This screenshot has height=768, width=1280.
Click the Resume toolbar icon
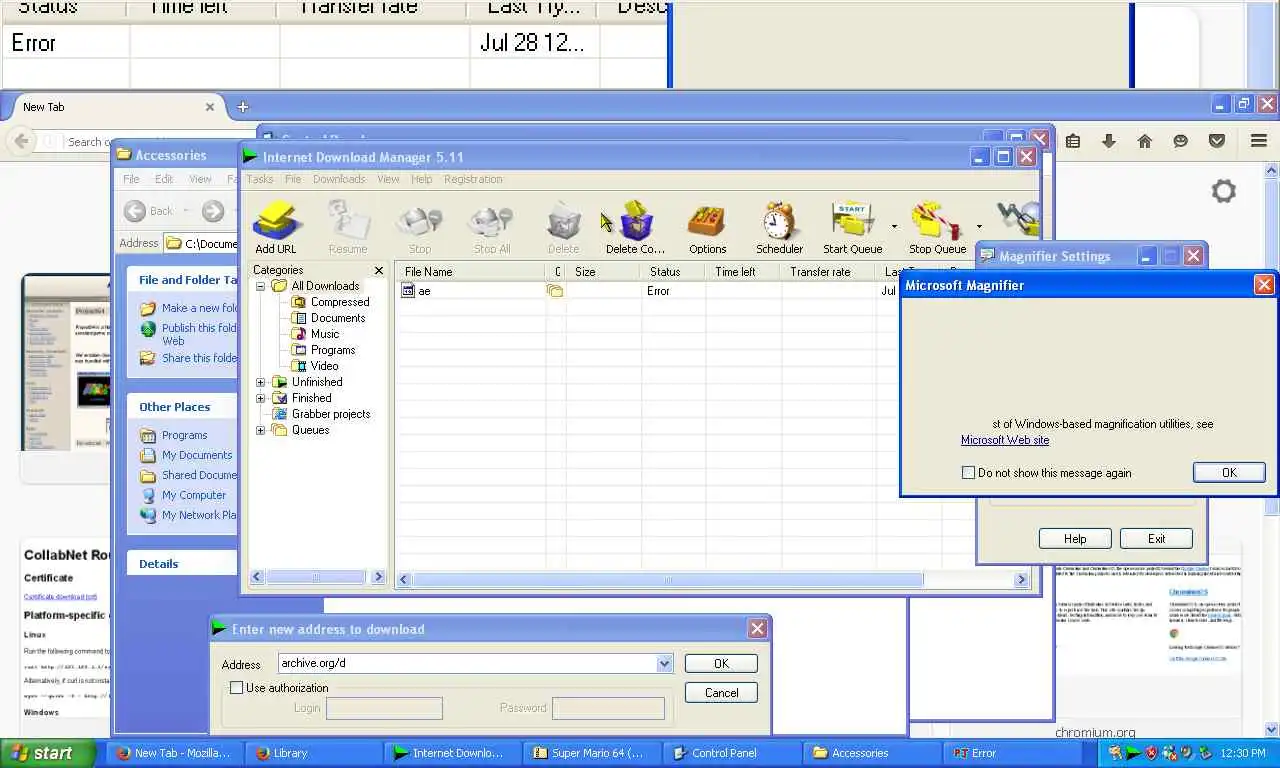point(348,226)
